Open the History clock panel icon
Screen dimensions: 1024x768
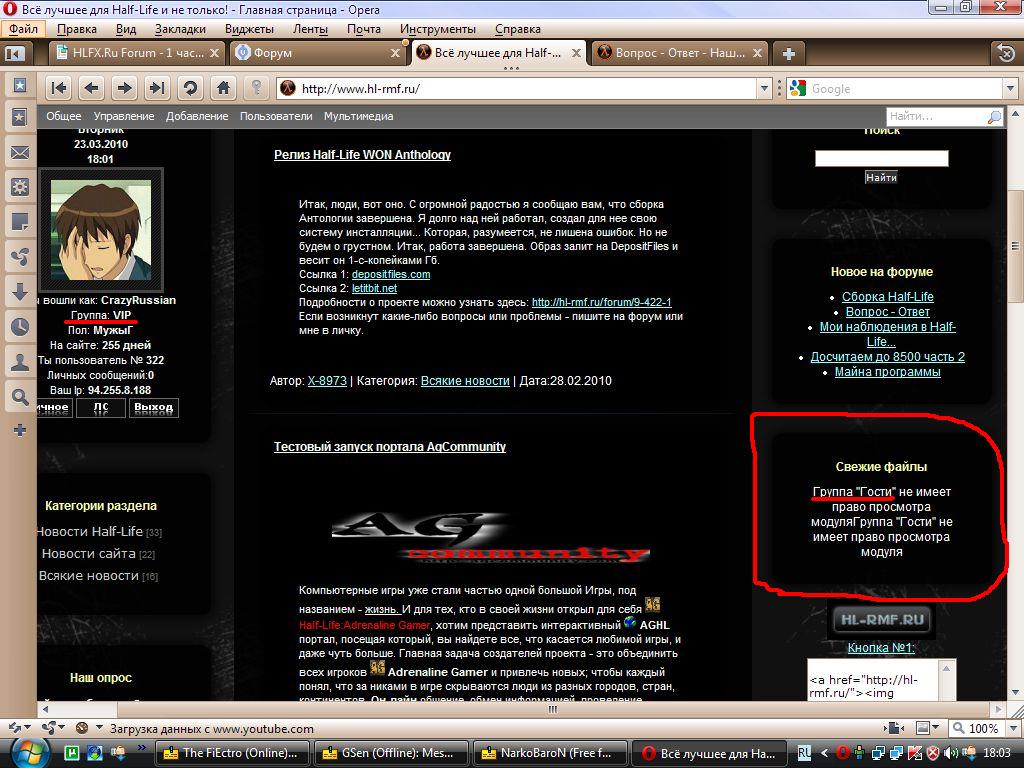point(20,327)
